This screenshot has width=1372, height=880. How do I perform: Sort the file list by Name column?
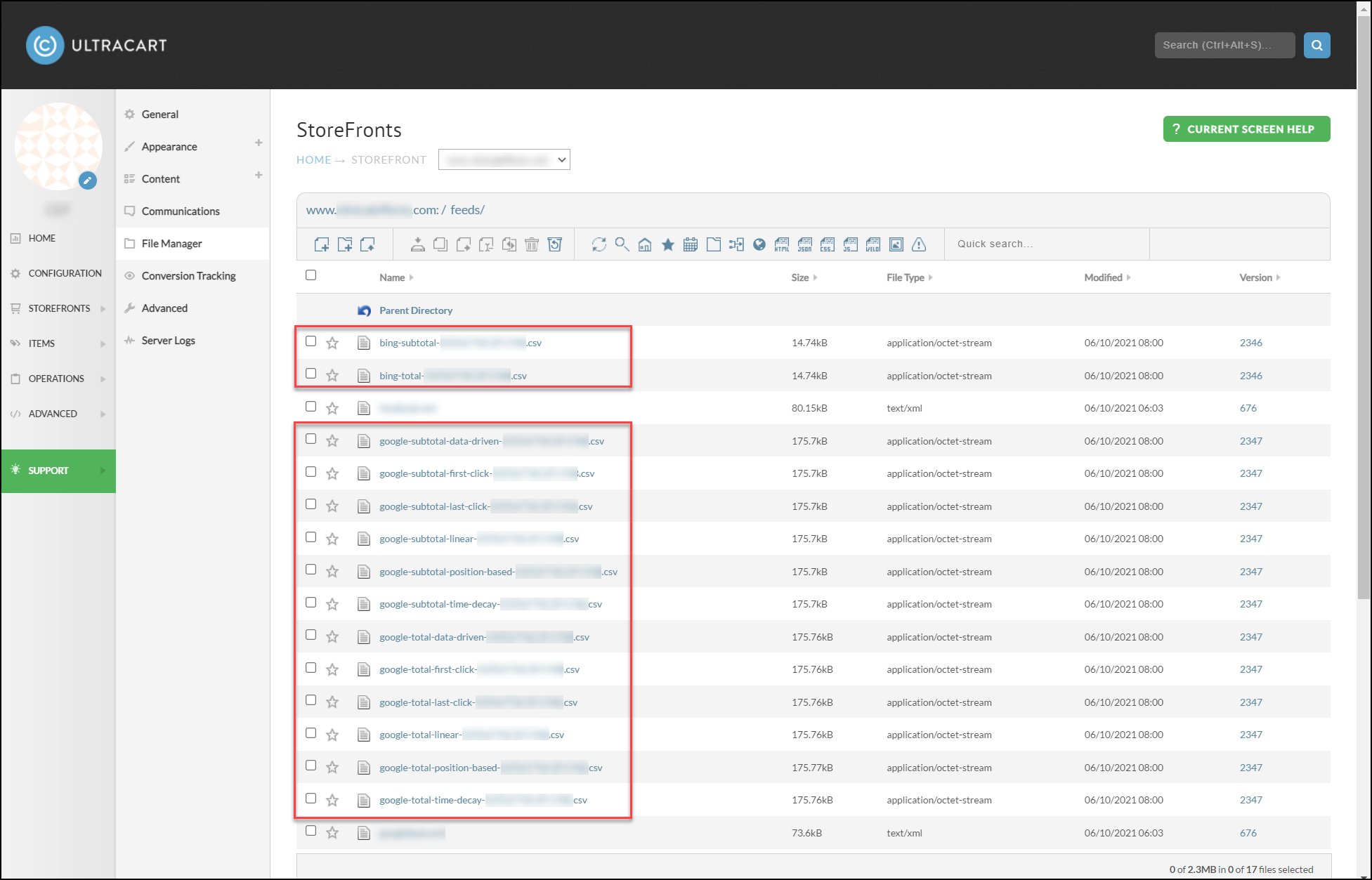pyautogui.click(x=396, y=277)
